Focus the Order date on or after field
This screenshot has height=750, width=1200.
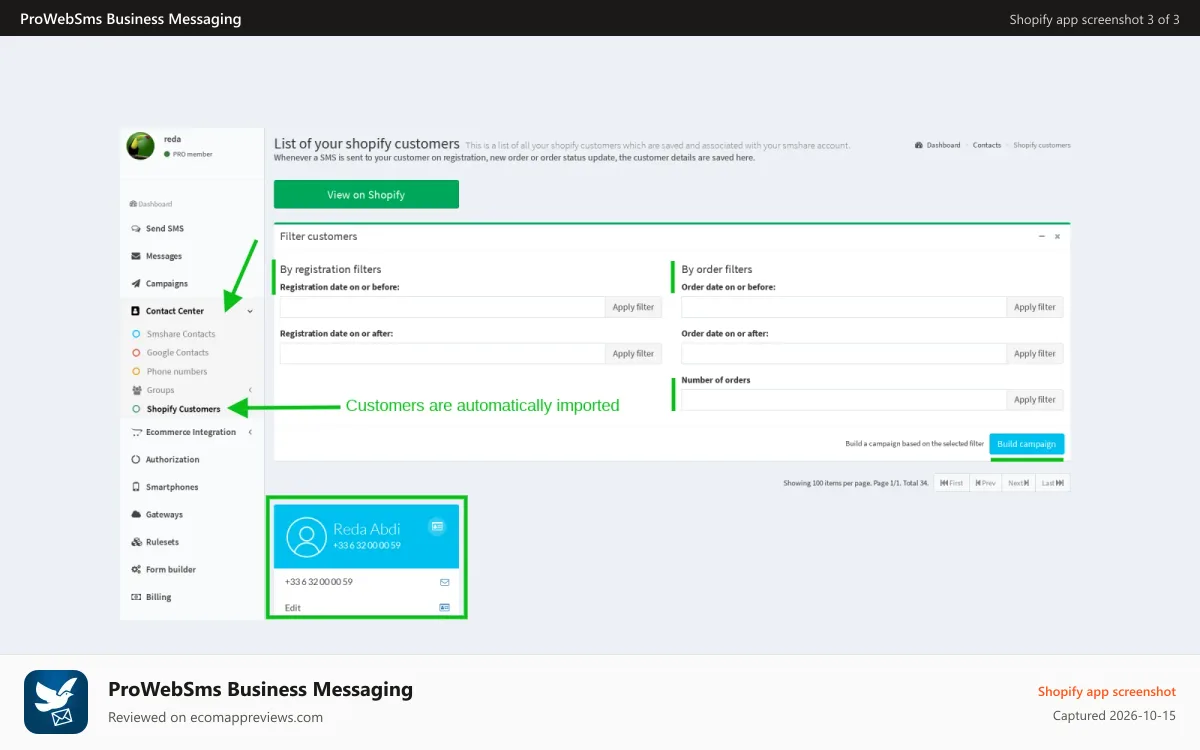[844, 353]
